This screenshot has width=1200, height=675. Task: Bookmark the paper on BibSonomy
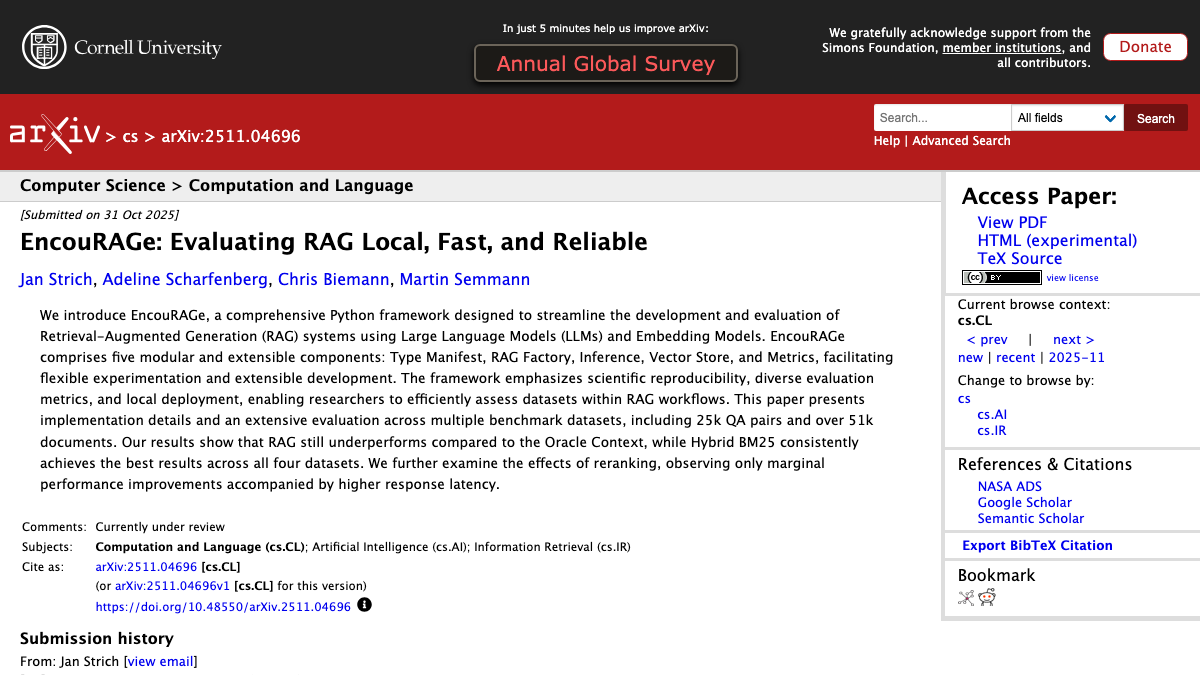(966, 596)
